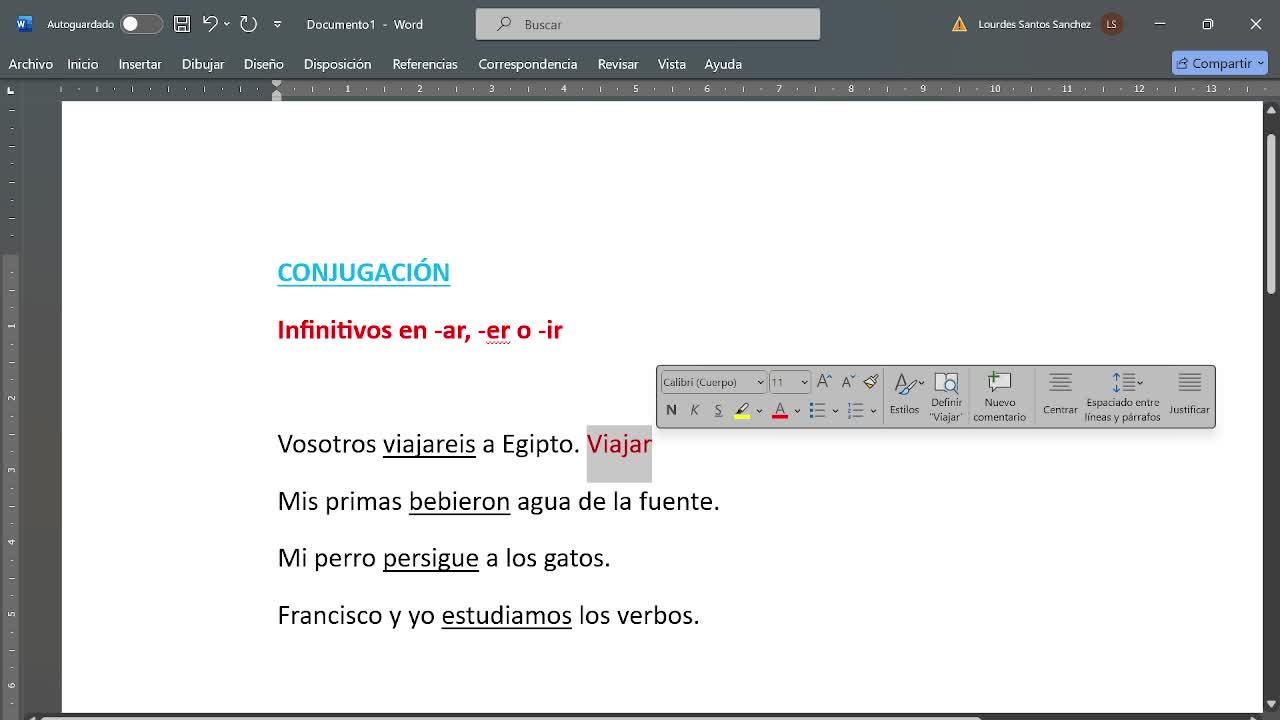This screenshot has height=720, width=1280.
Task: Click the Format Painter brush icon
Action: click(x=871, y=382)
